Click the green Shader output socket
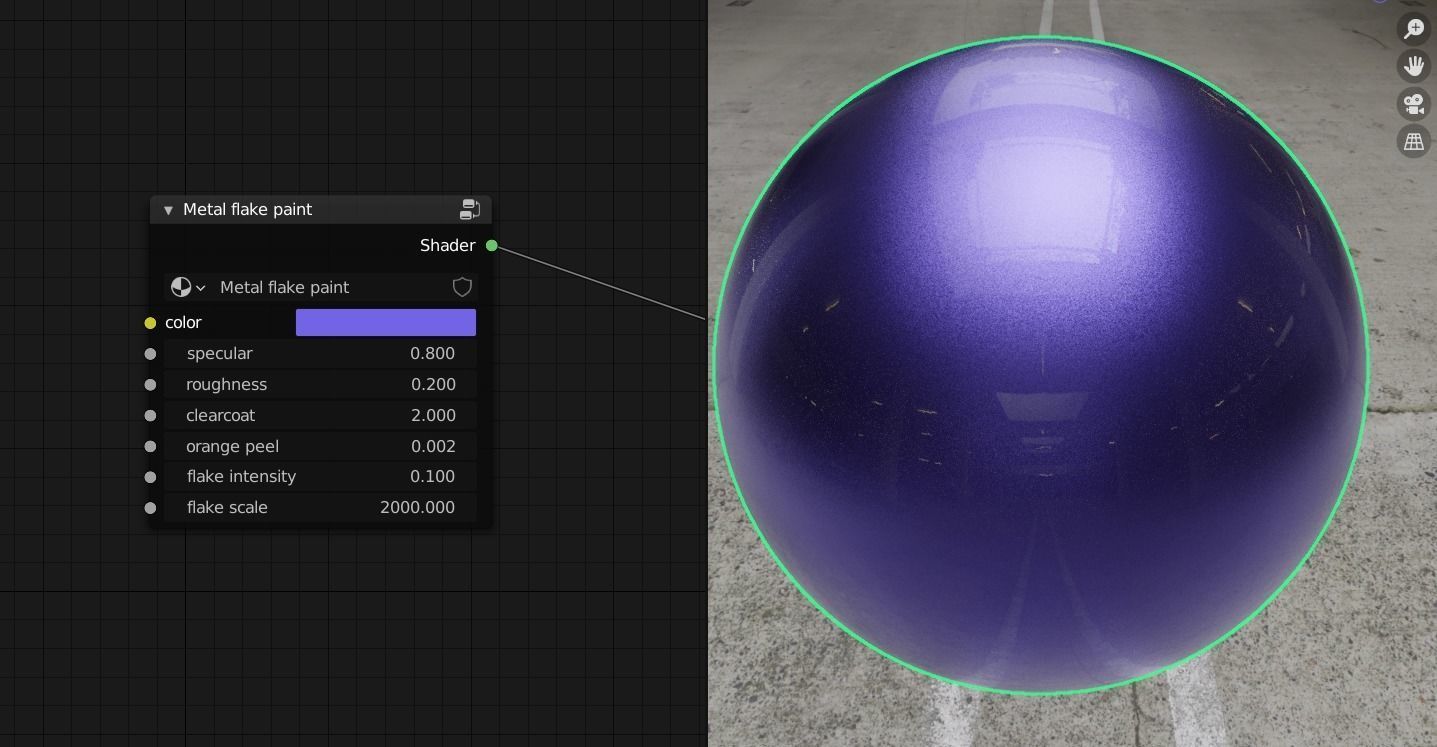Screen dimensions: 1437x747 click(x=491, y=245)
